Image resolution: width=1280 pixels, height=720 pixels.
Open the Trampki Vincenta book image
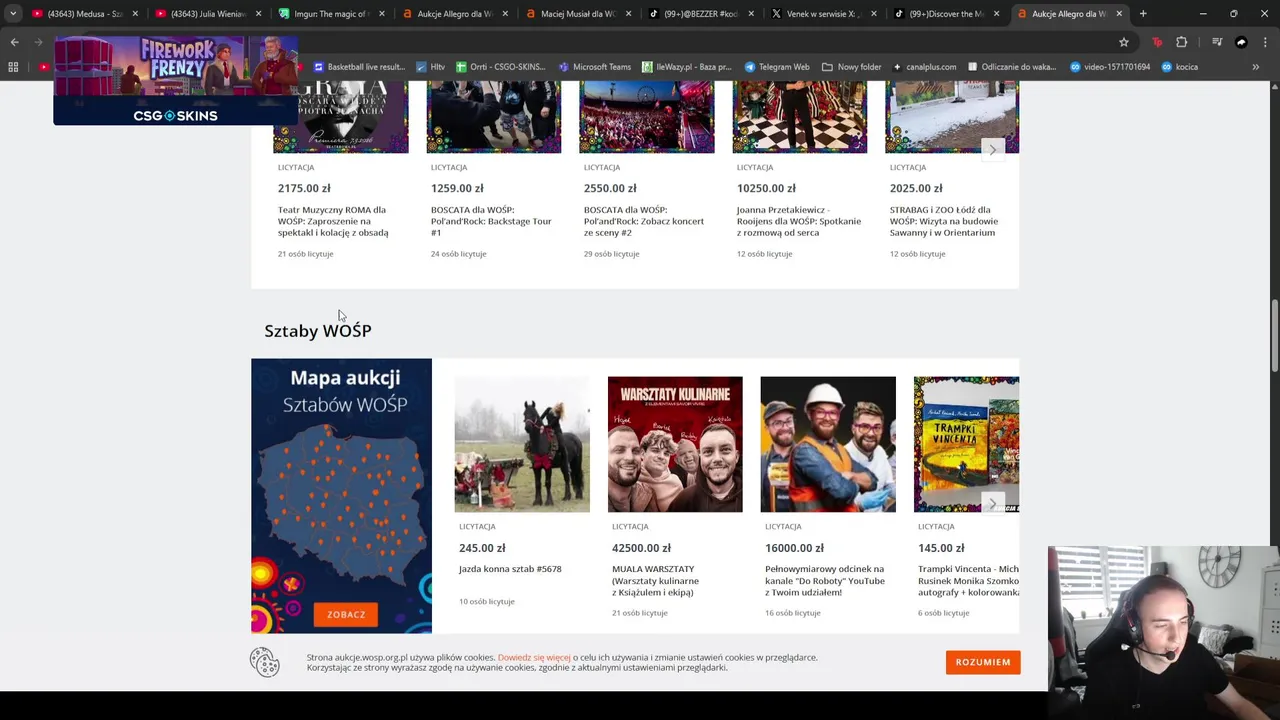point(966,444)
